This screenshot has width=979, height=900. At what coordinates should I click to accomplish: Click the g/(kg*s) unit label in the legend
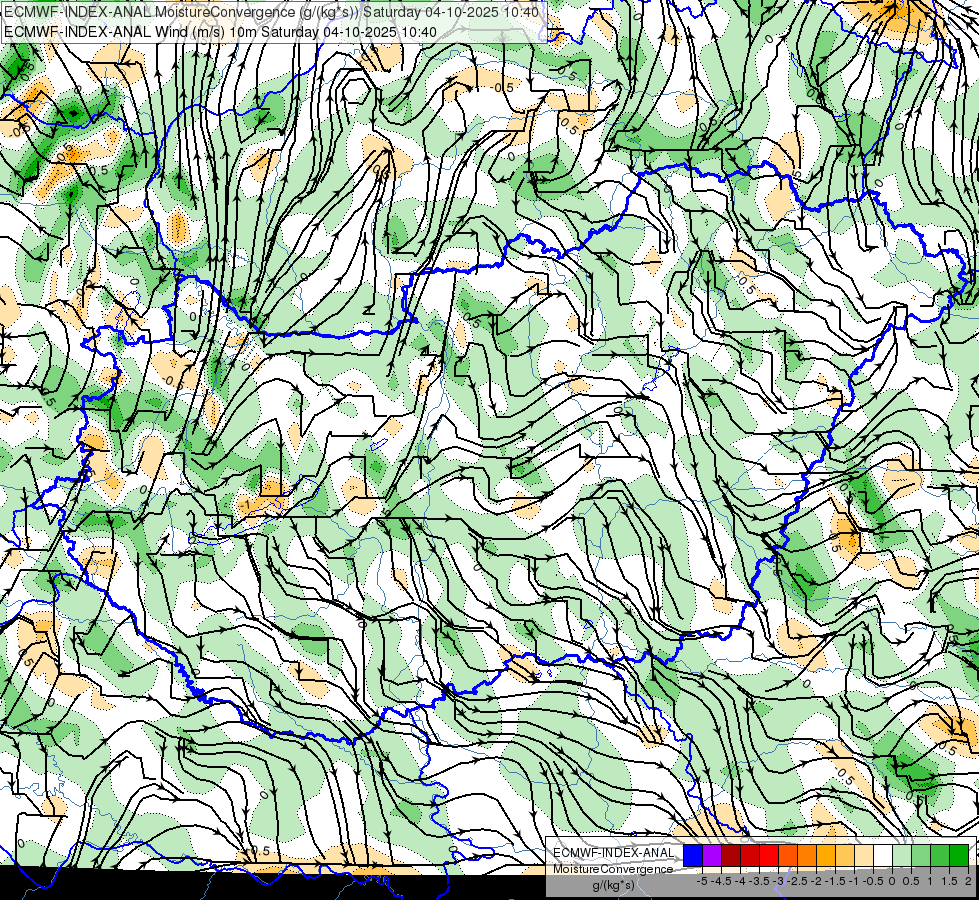[613, 885]
